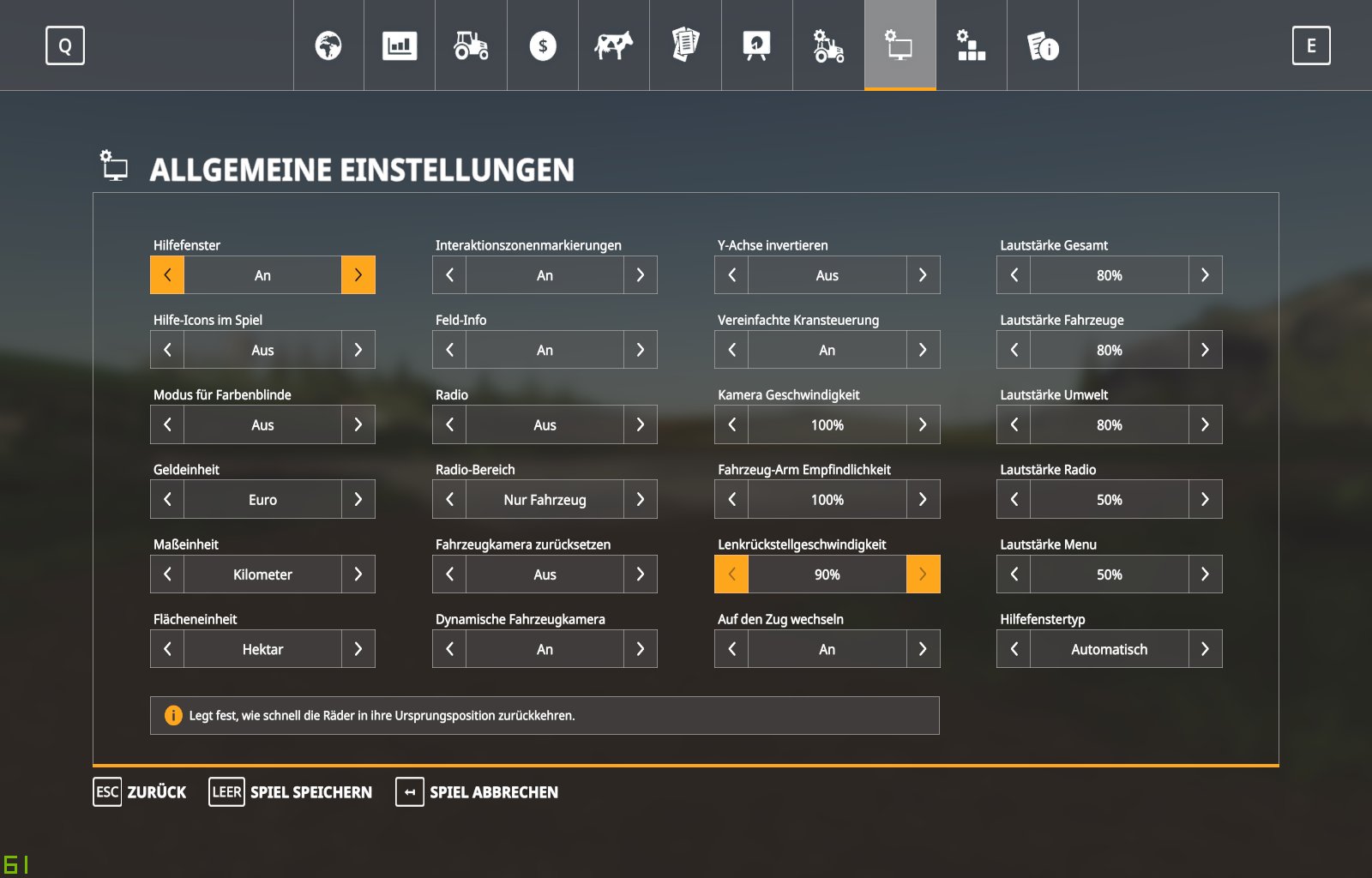1372x878 pixels.
Task: Cycle Hilfefenstertyp to the next option
Action: (x=1205, y=649)
